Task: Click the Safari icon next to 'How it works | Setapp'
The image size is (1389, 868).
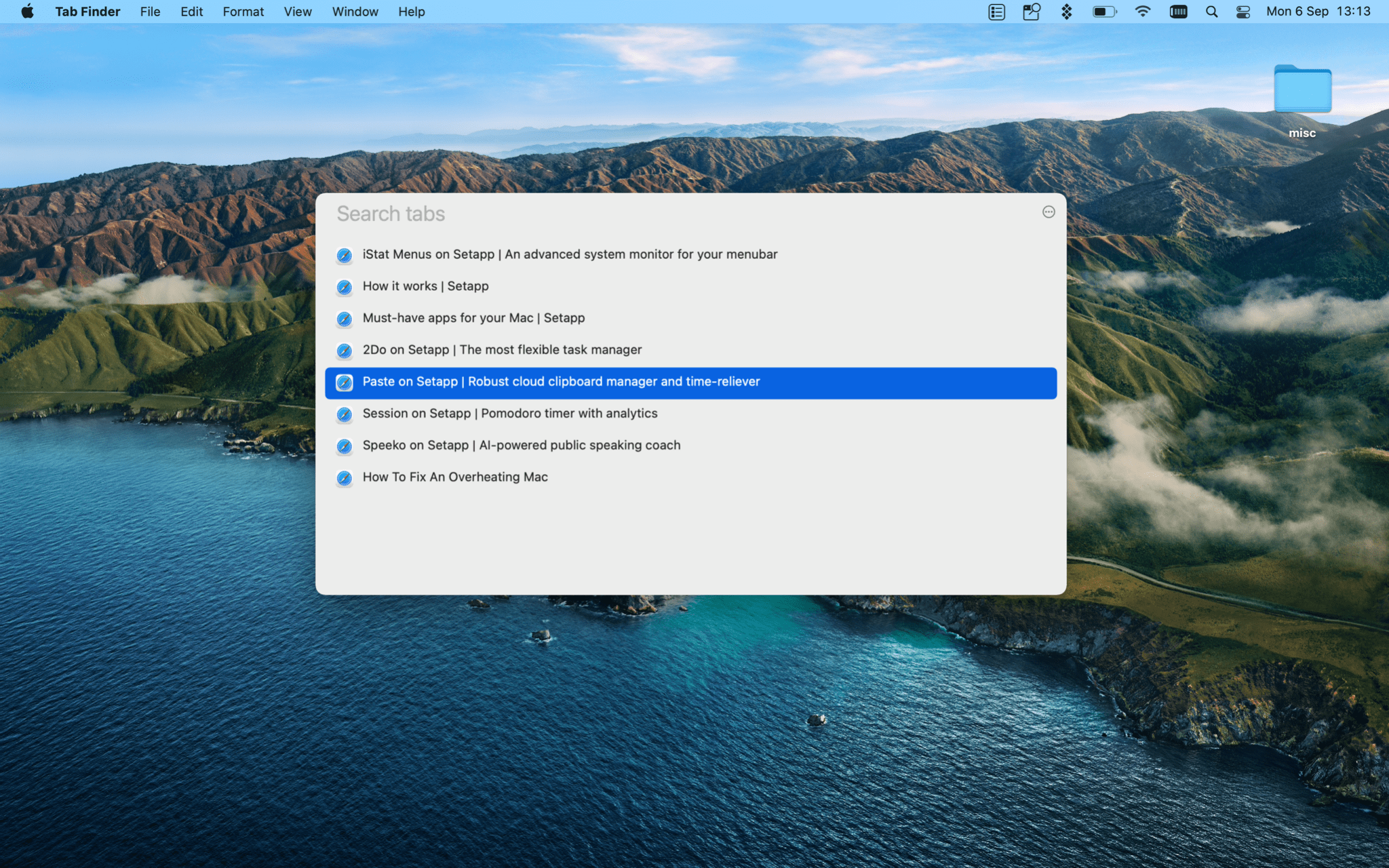Action: (x=344, y=287)
